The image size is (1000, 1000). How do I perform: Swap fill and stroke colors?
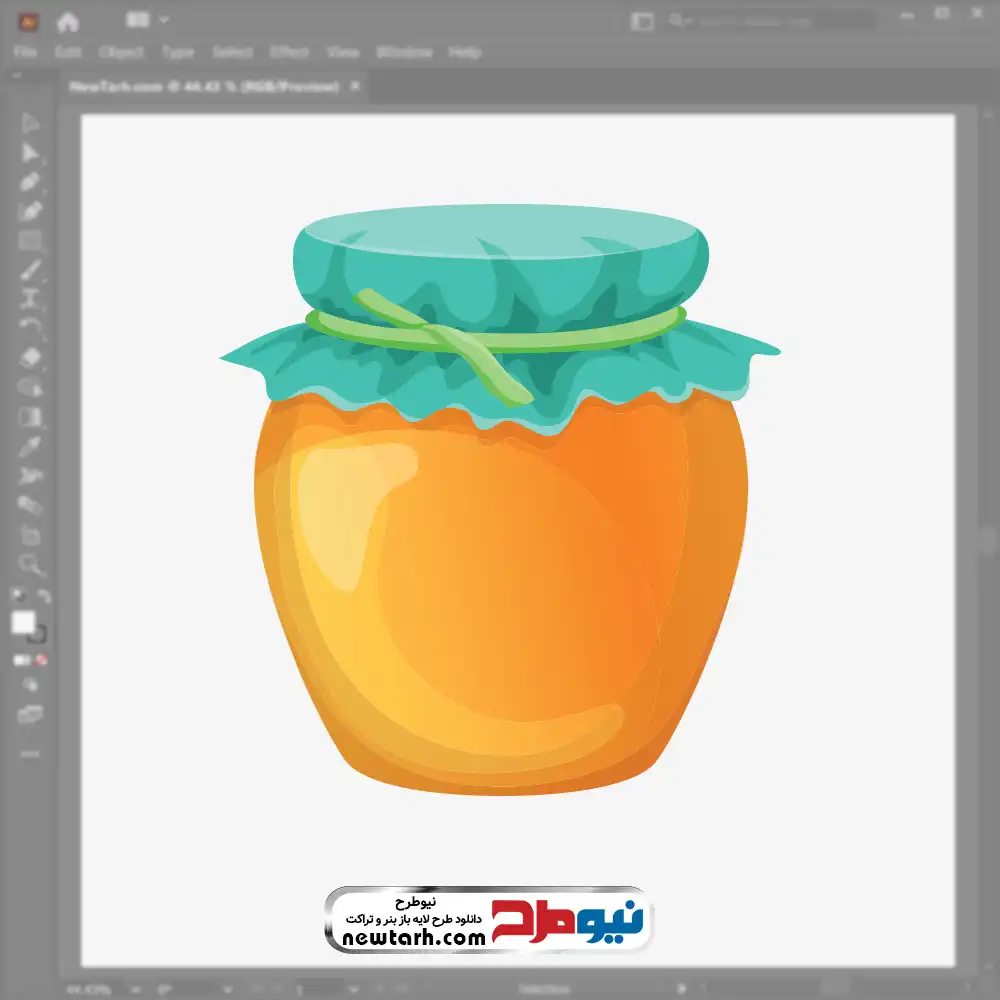click(43, 596)
